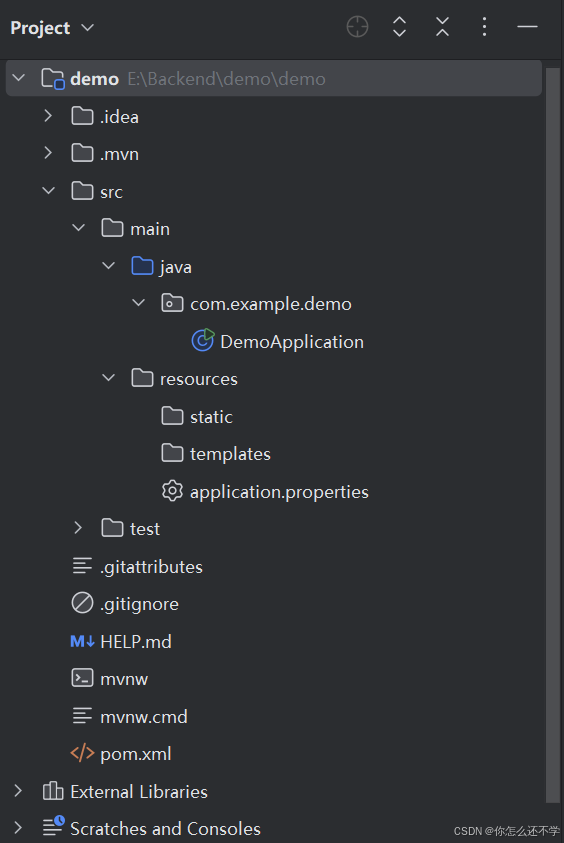Image resolution: width=564 pixels, height=843 pixels.
Task: Select the src folder name
Action: click(111, 192)
